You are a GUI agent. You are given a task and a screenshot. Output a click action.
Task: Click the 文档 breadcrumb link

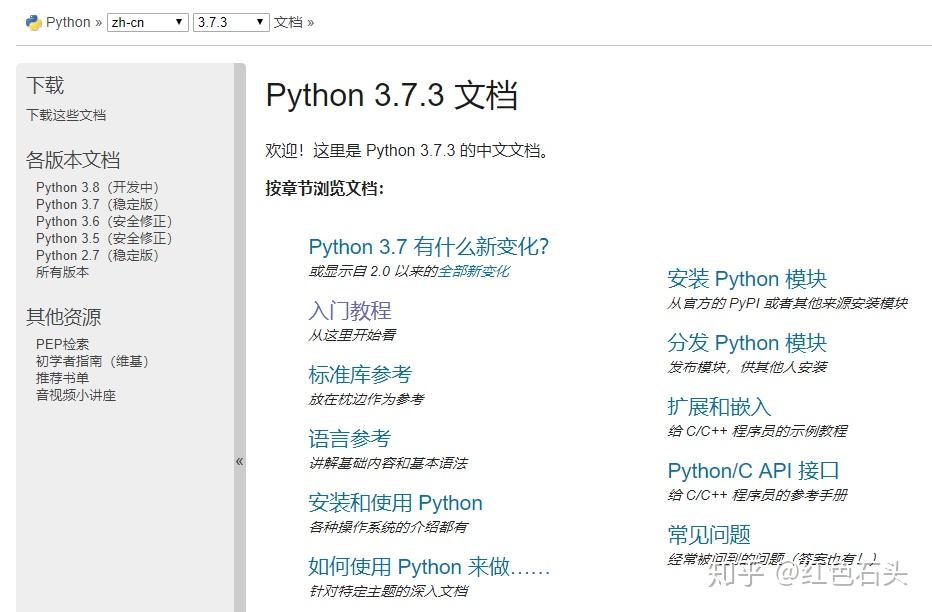point(288,21)
